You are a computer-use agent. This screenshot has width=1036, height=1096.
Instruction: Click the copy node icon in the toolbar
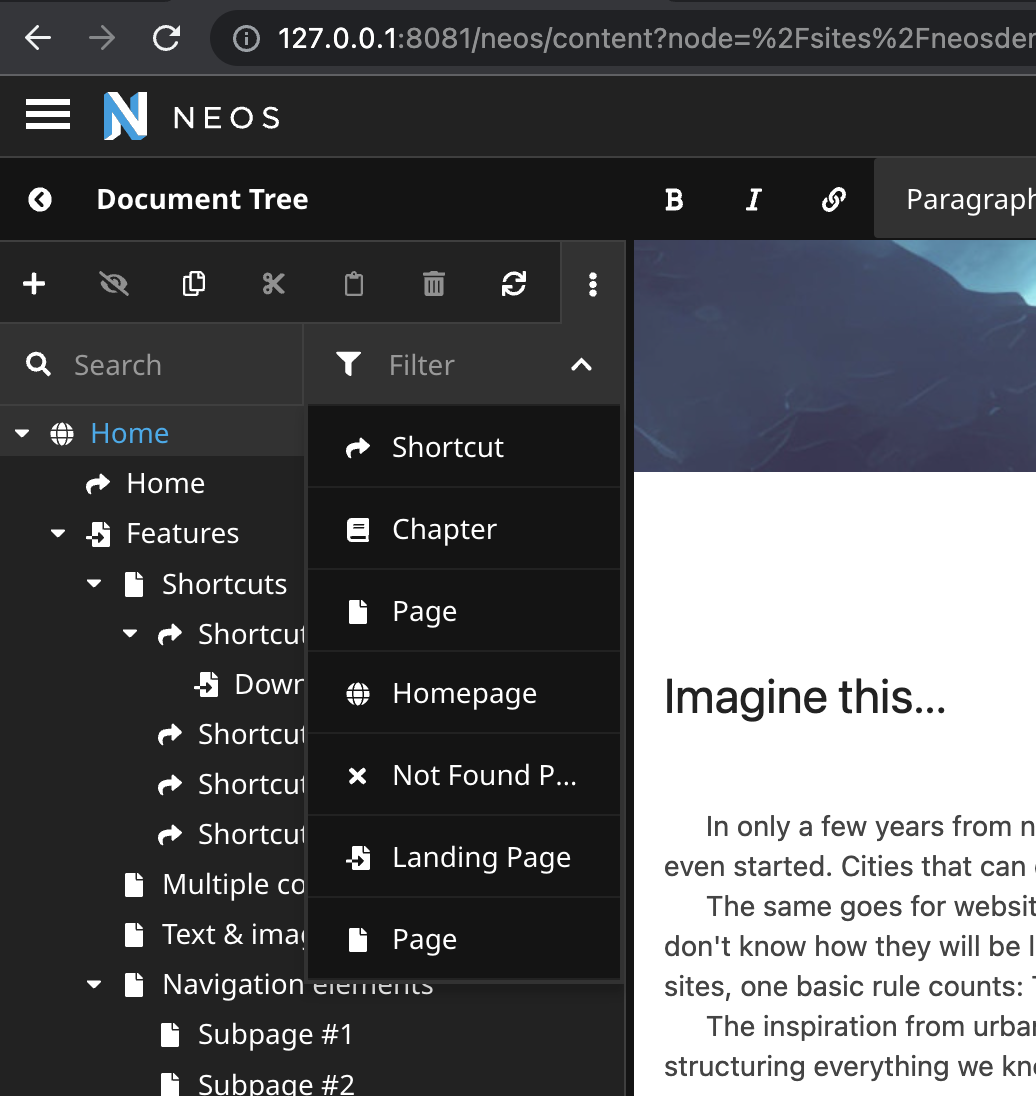[193, 283]
